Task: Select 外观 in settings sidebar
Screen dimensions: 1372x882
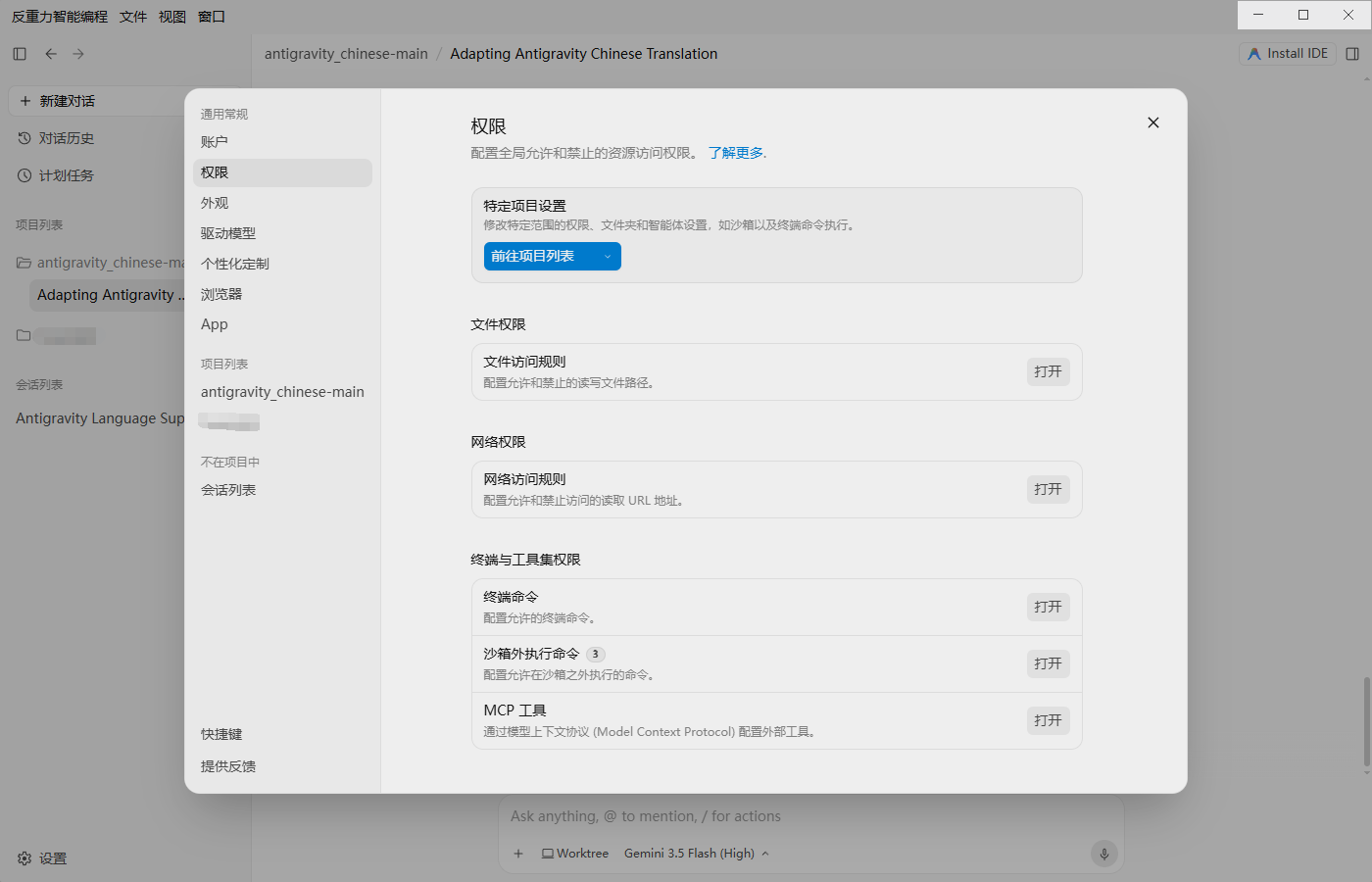Action: [215, 203]
